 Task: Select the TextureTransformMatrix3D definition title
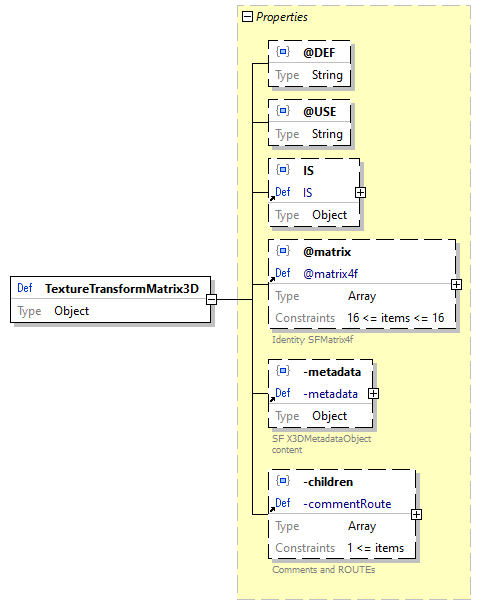[x=122, y=288]
